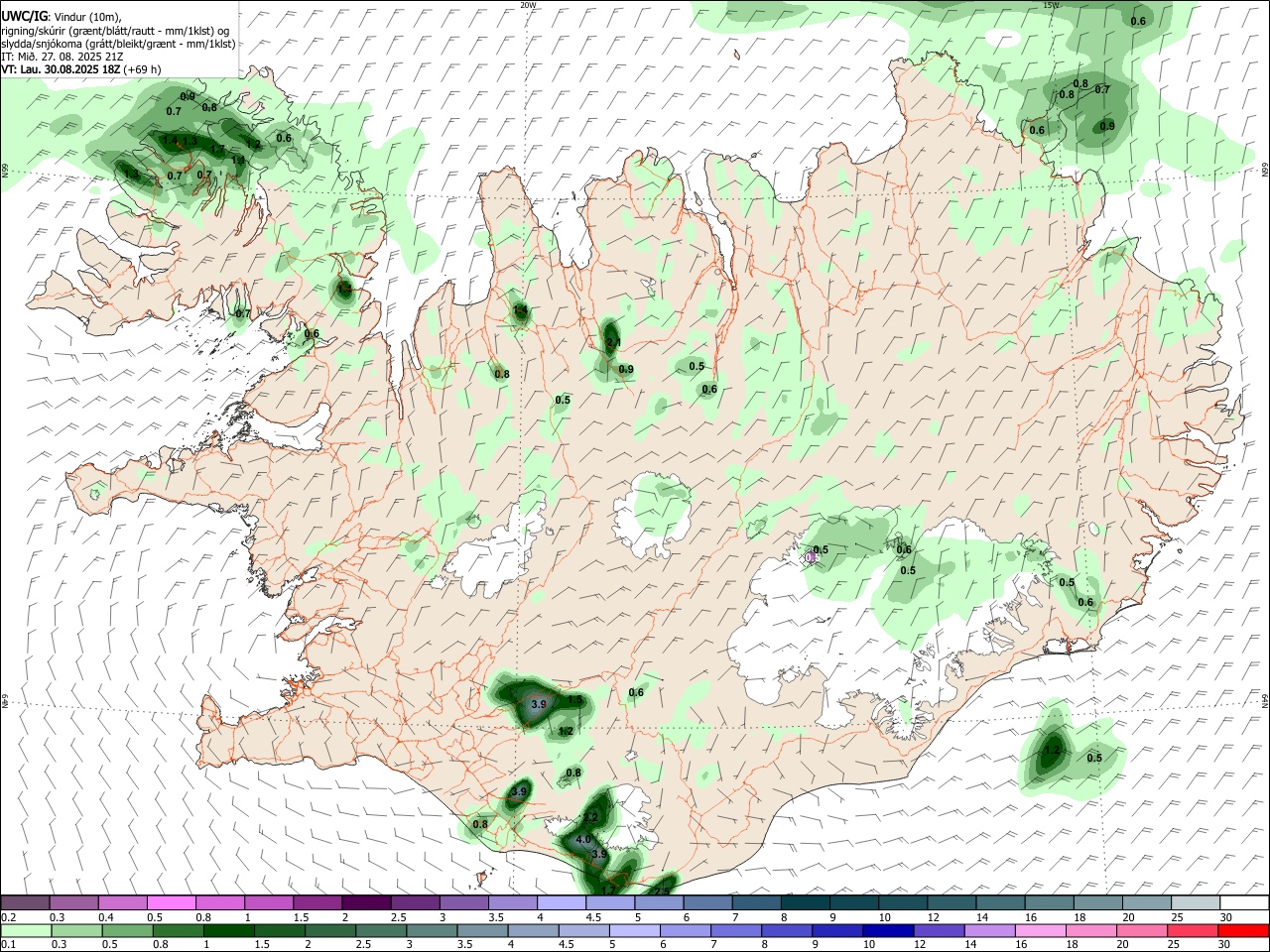This screenshot has height=952, width=1270.
Task: Select the lavender snow swatch between 4 and 4.5
Action: (x=561, y=902)
